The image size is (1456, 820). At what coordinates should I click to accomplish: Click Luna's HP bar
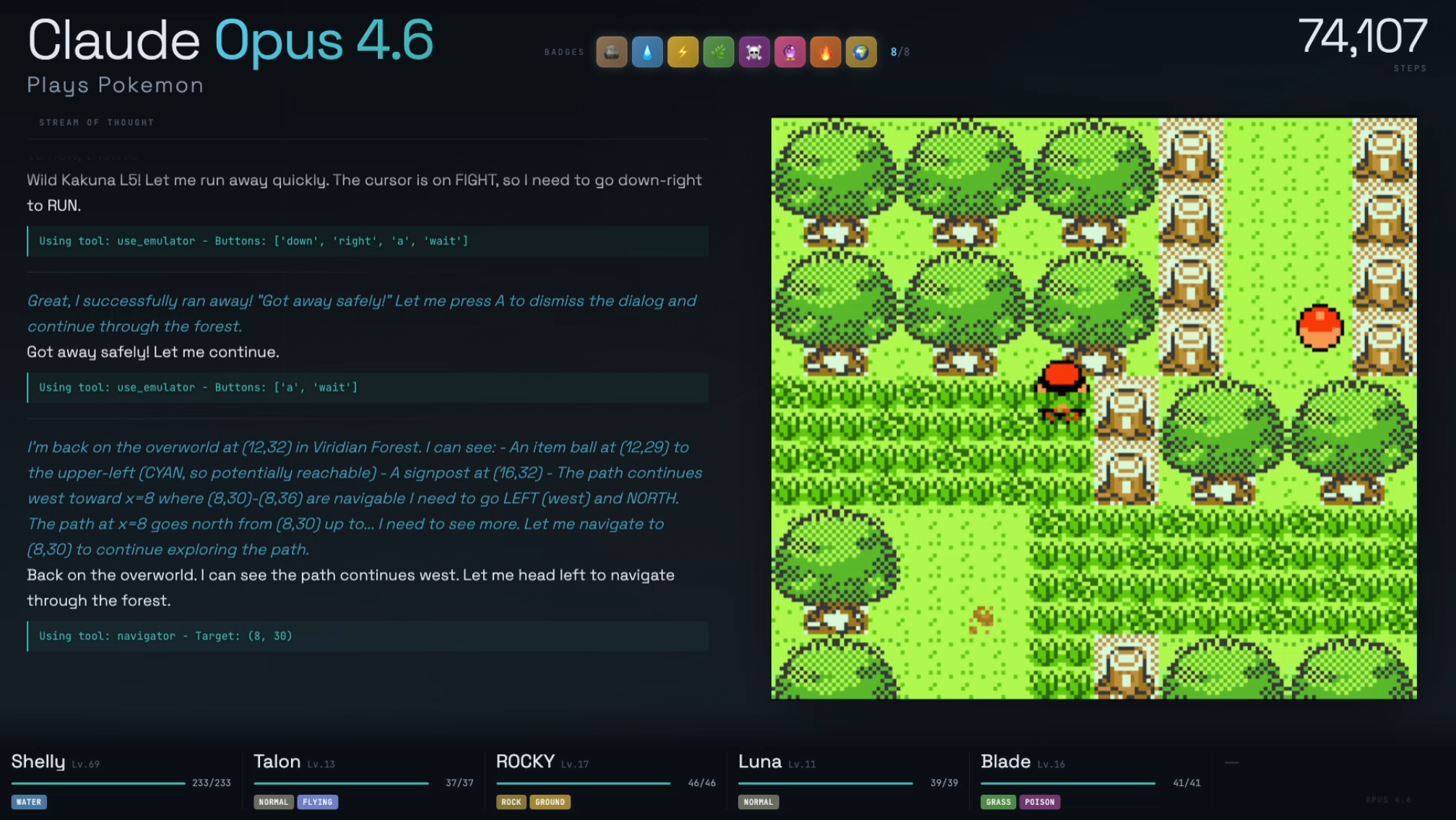[825, 783]
